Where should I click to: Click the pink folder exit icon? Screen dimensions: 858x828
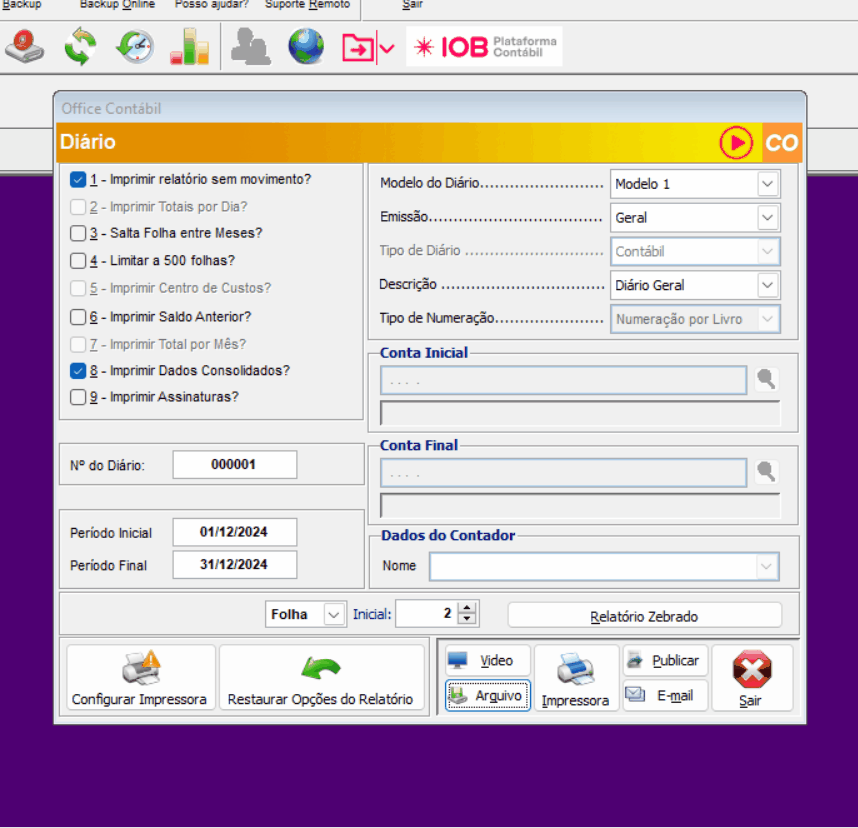(358, 47)
